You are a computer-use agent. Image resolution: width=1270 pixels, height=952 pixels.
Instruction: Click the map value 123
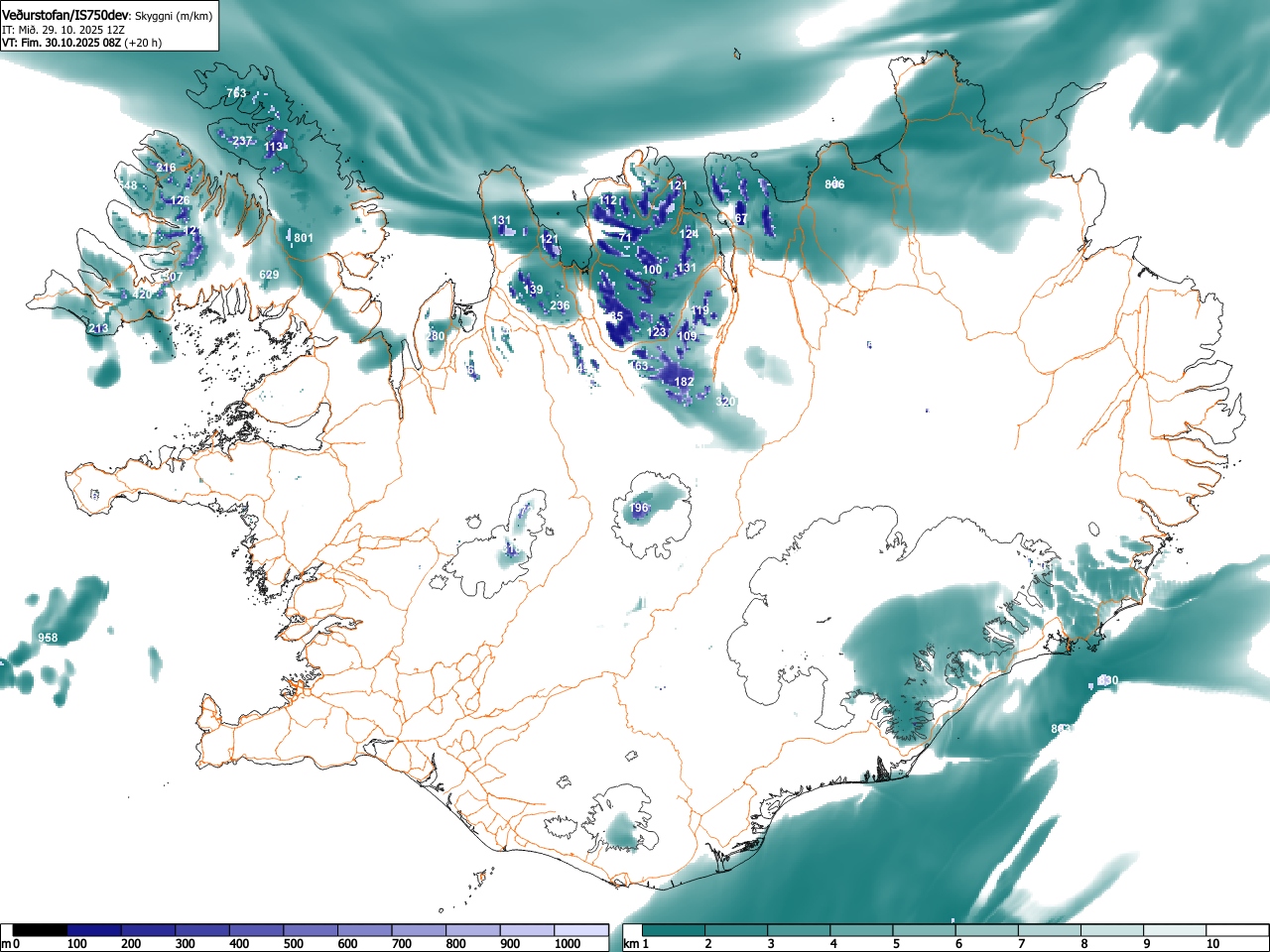point(656,332)
